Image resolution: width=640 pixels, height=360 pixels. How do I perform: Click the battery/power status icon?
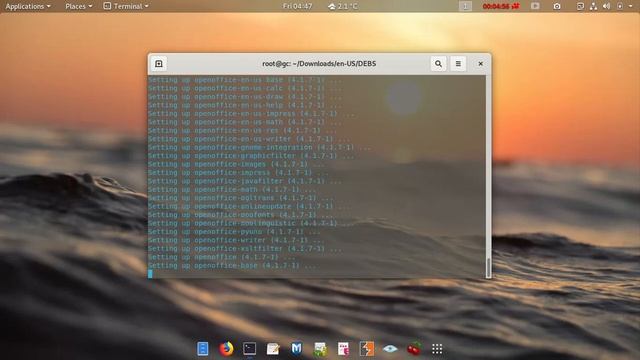tap(620, 6)
